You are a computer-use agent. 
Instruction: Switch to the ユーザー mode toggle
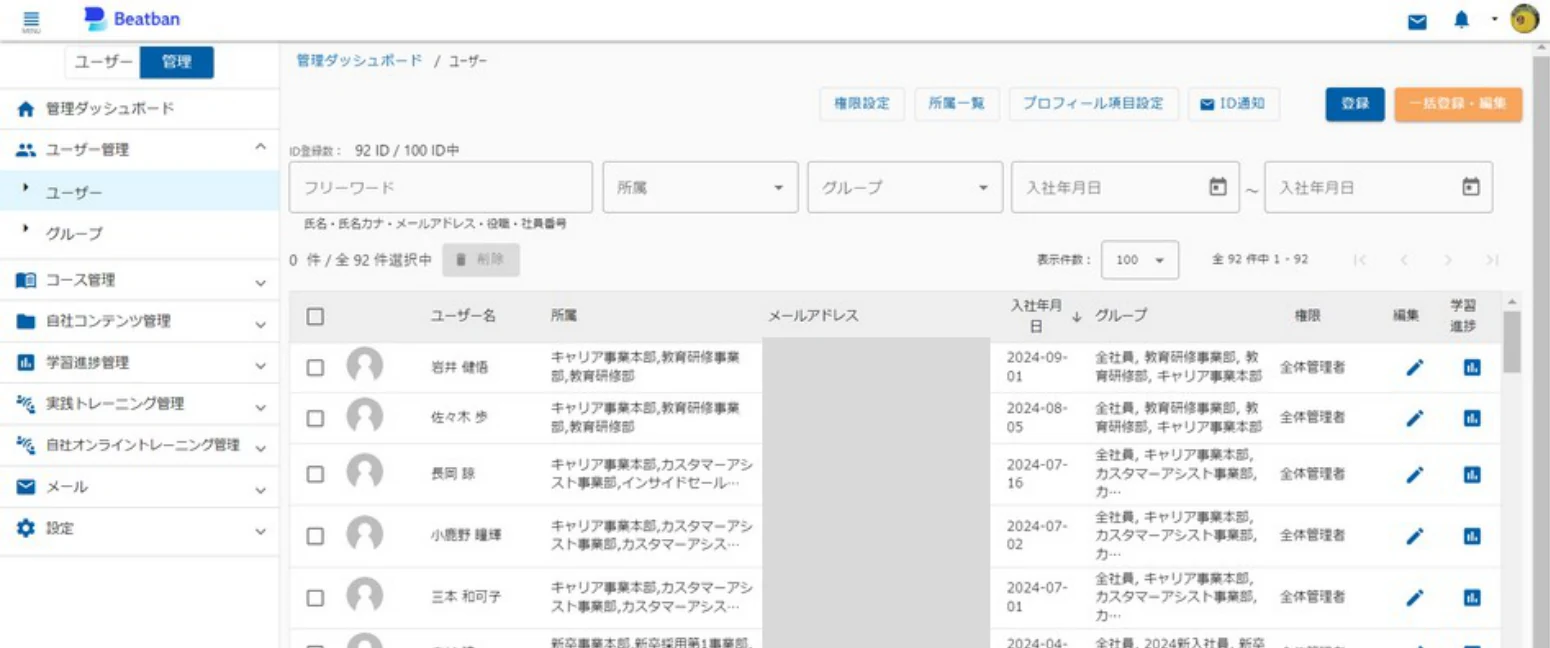[103, 62]
